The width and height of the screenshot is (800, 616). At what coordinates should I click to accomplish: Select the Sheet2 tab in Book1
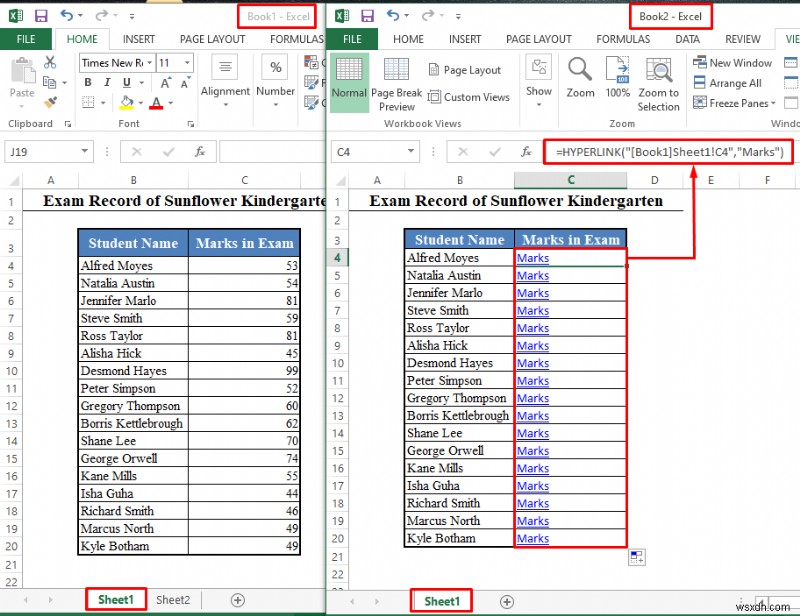click(172, 599)
